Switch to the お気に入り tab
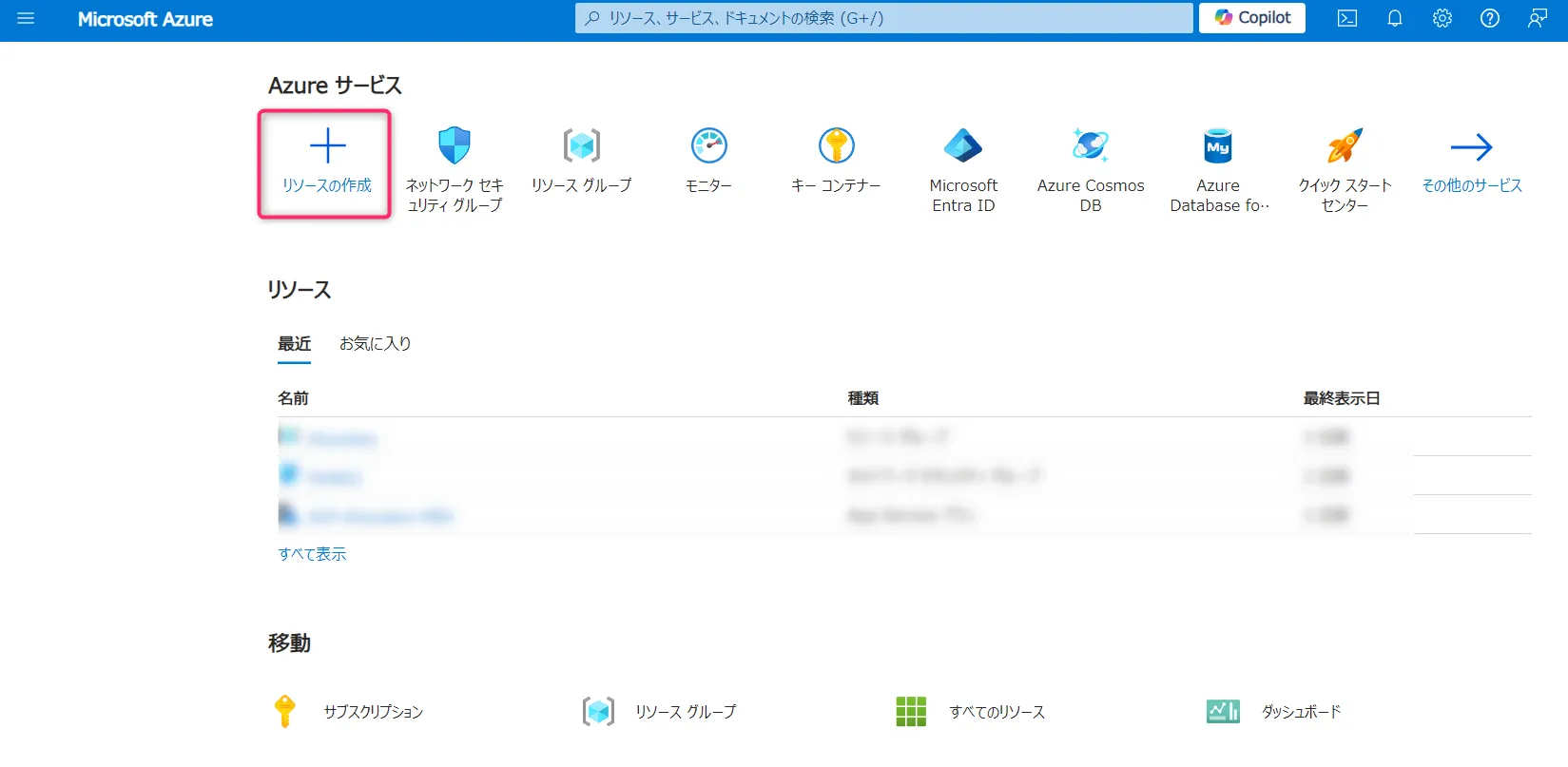 [376, 343]
